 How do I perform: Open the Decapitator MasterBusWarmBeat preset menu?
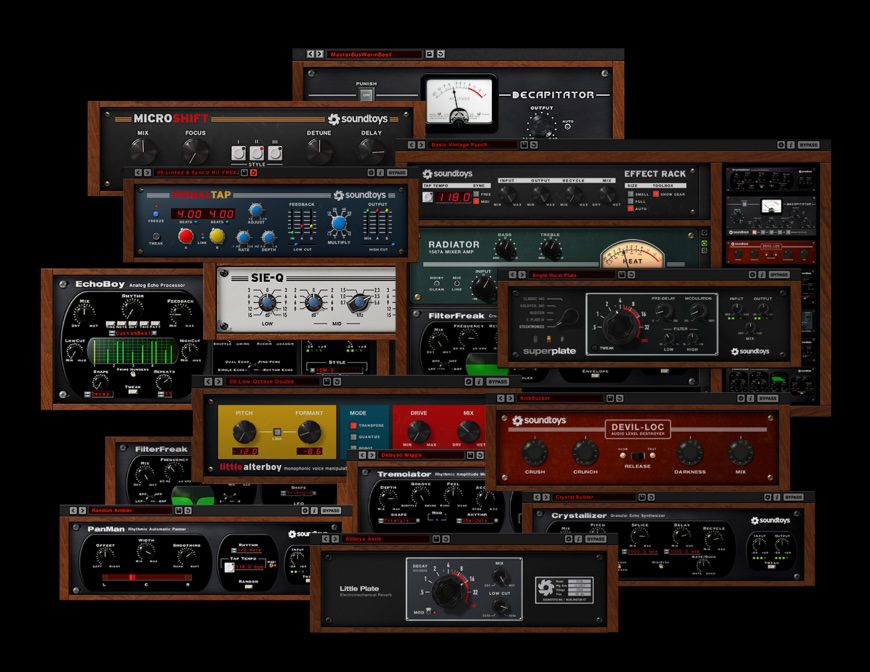[373, 54]
